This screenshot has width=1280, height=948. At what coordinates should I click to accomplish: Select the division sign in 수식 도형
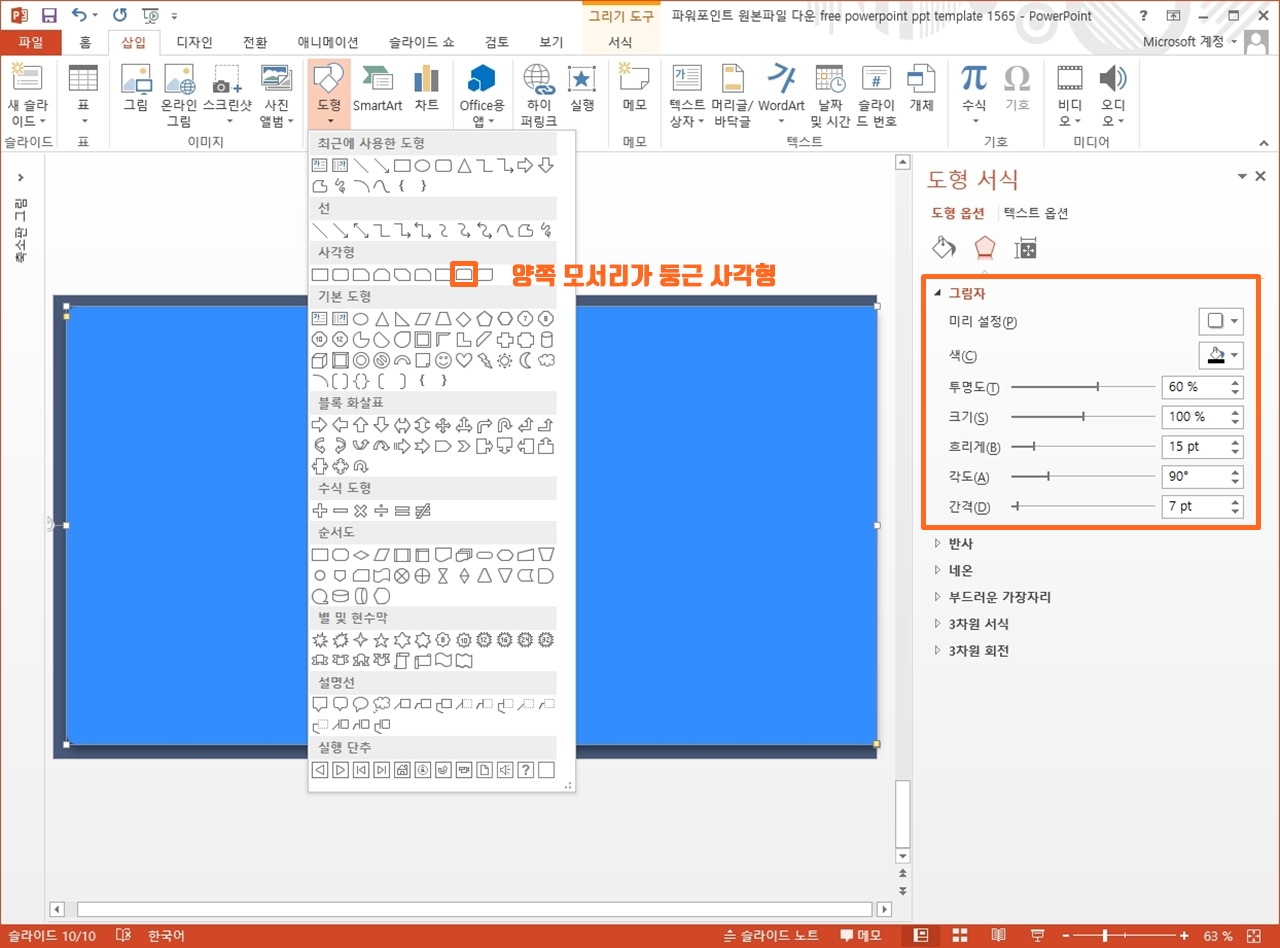[381, 510]
